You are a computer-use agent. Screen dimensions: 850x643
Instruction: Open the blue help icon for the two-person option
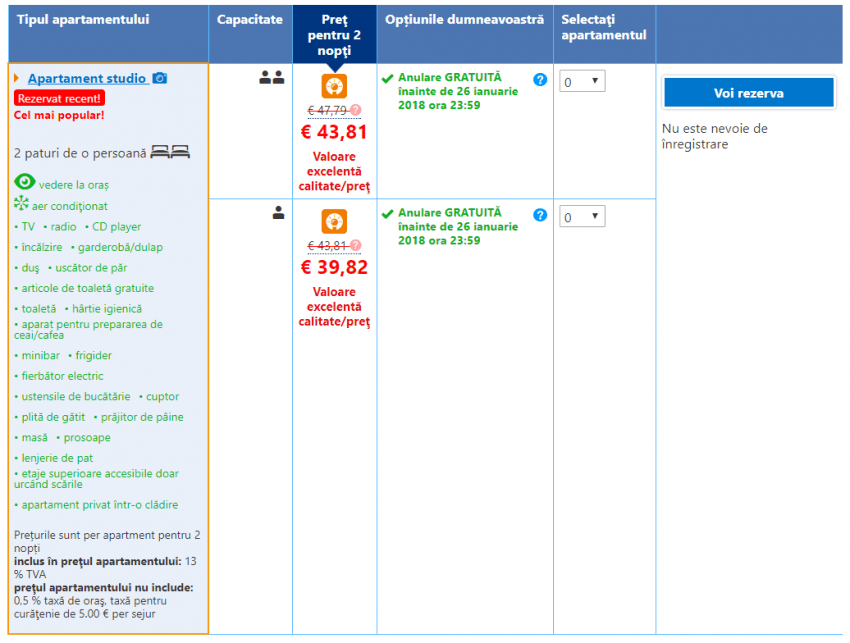(540, 79)
